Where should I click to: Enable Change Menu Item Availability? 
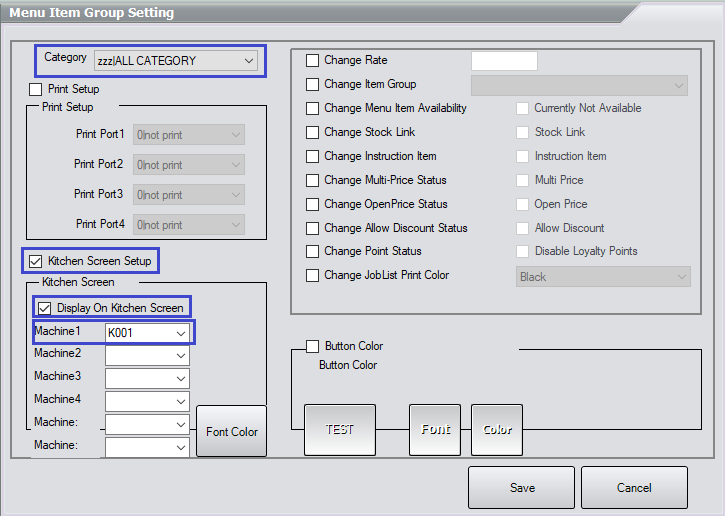point(313,108)
